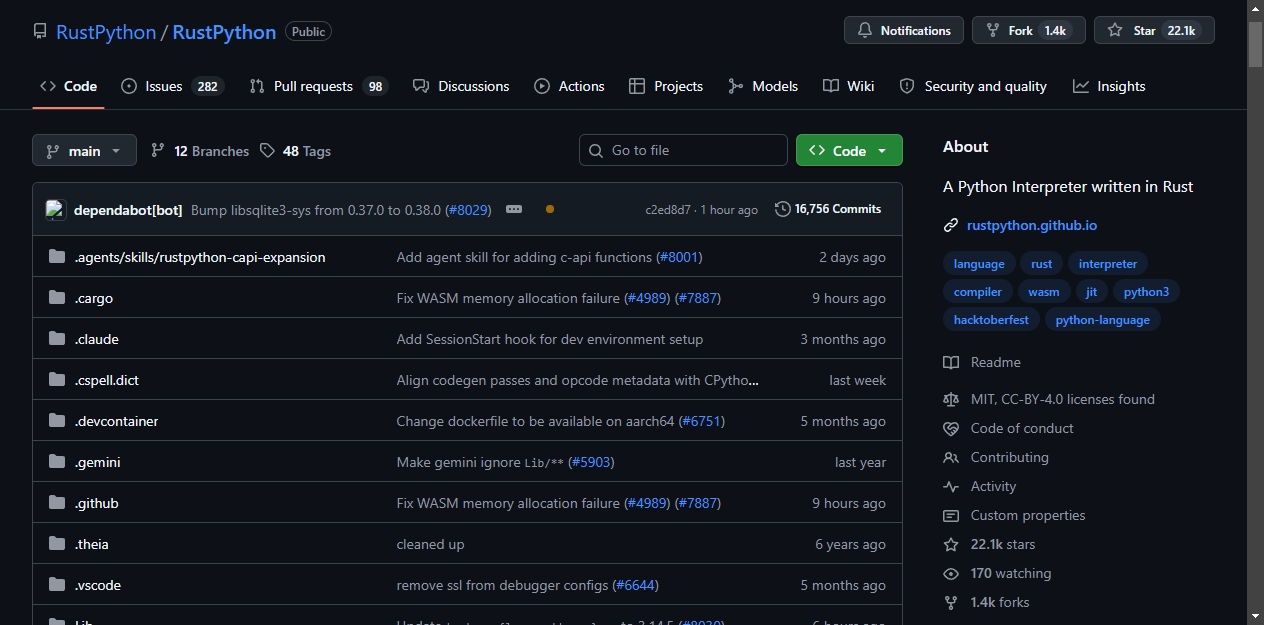Expand commit message ellipsis button

[514, 209]
